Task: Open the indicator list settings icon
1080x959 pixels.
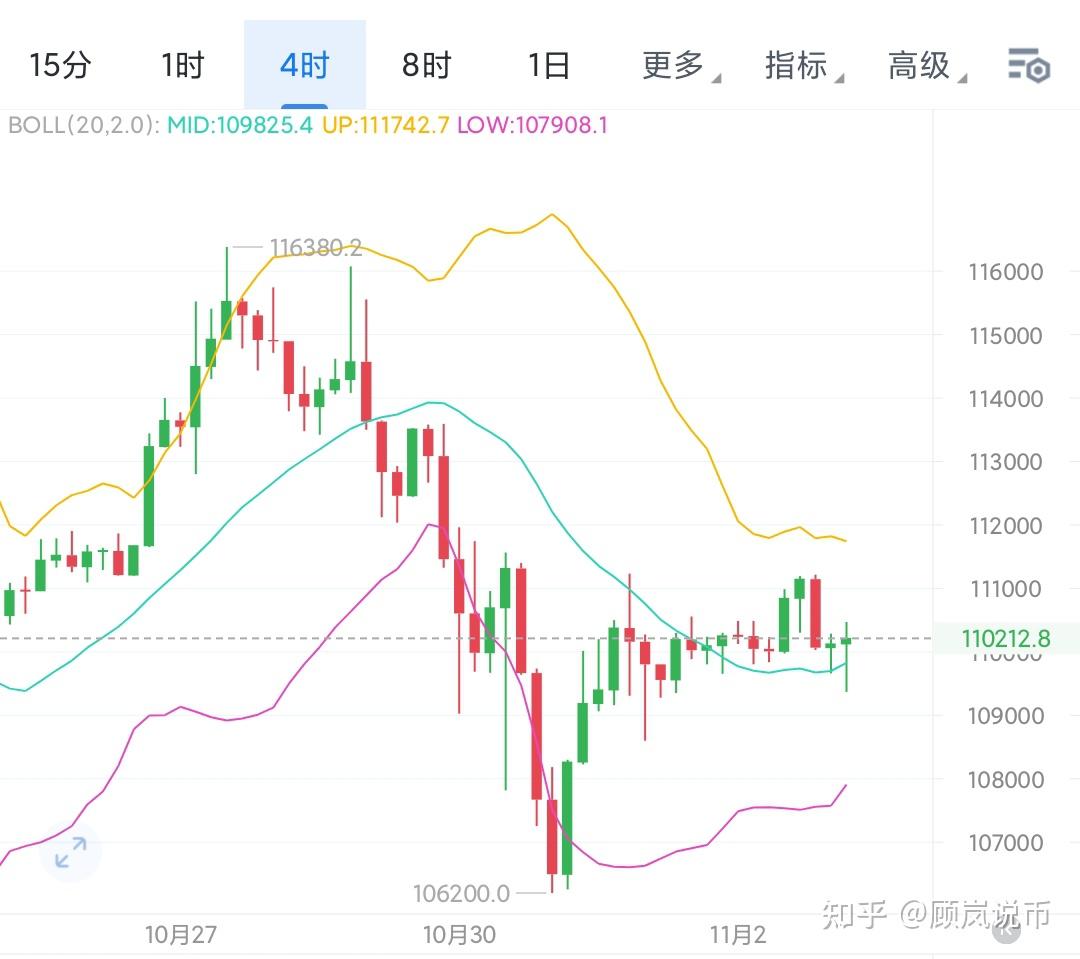Action: [1030, 65]
